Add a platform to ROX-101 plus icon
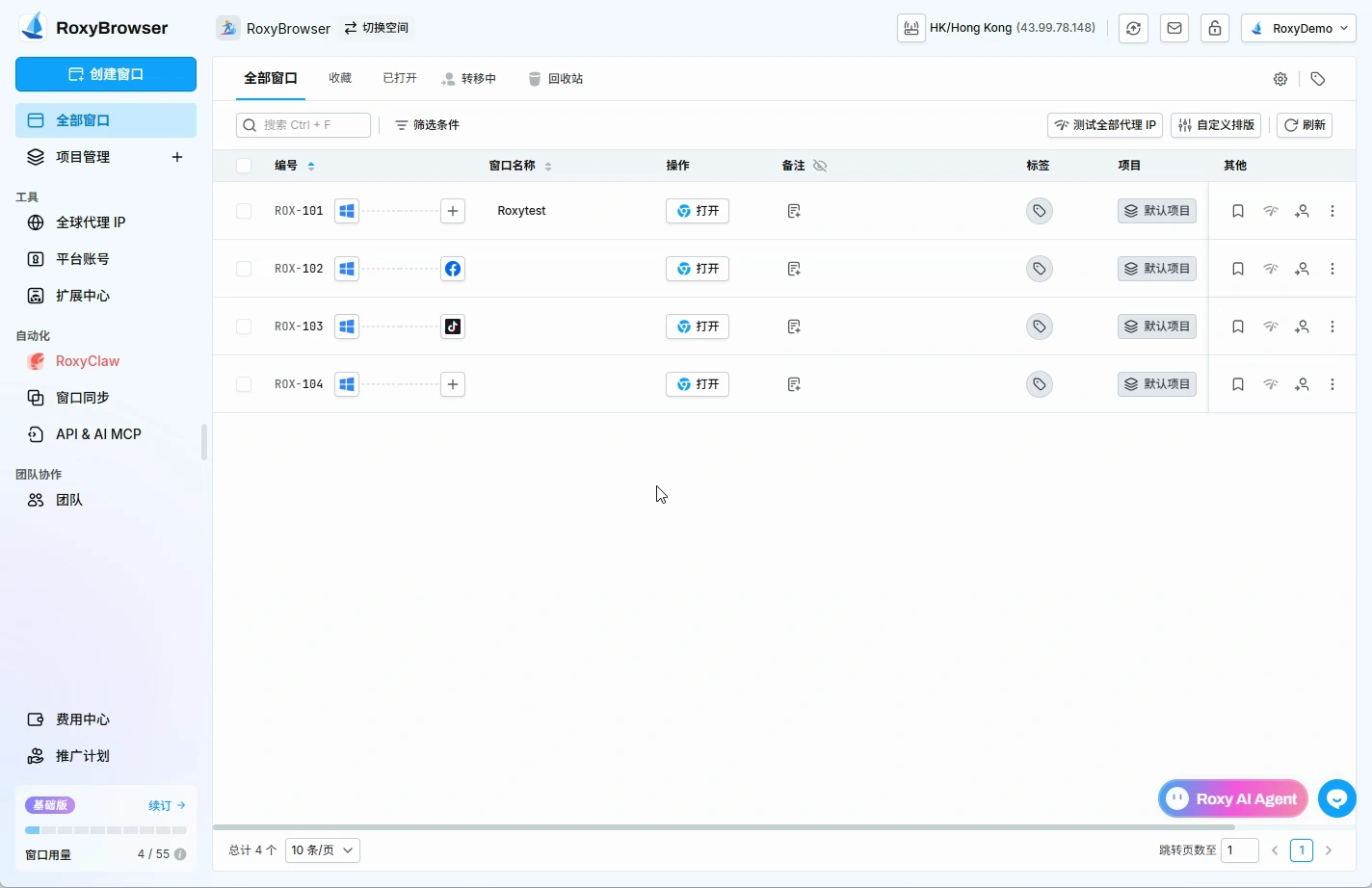The image size is (1372, 888). click(453, 211)
